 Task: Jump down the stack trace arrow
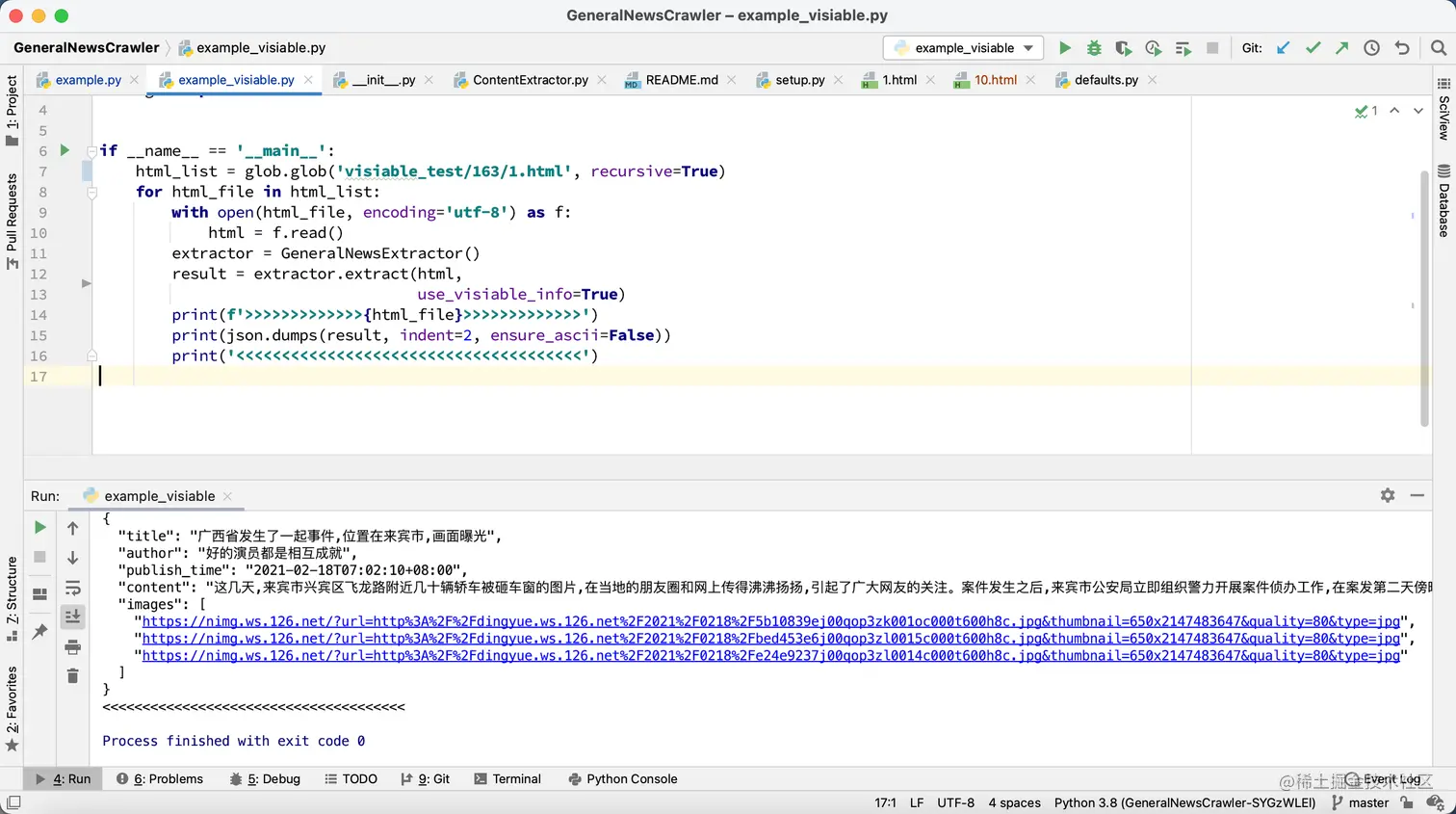coord(72,558)
